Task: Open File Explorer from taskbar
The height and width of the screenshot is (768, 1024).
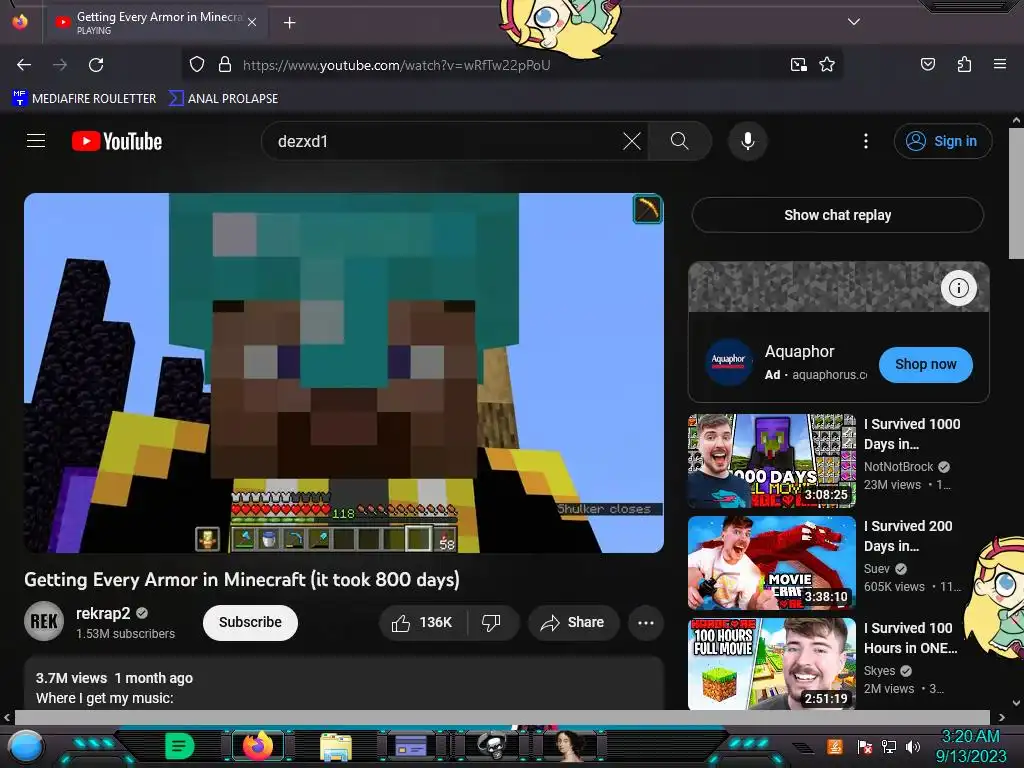Action: pyautogui.click(x=336, y=747)
